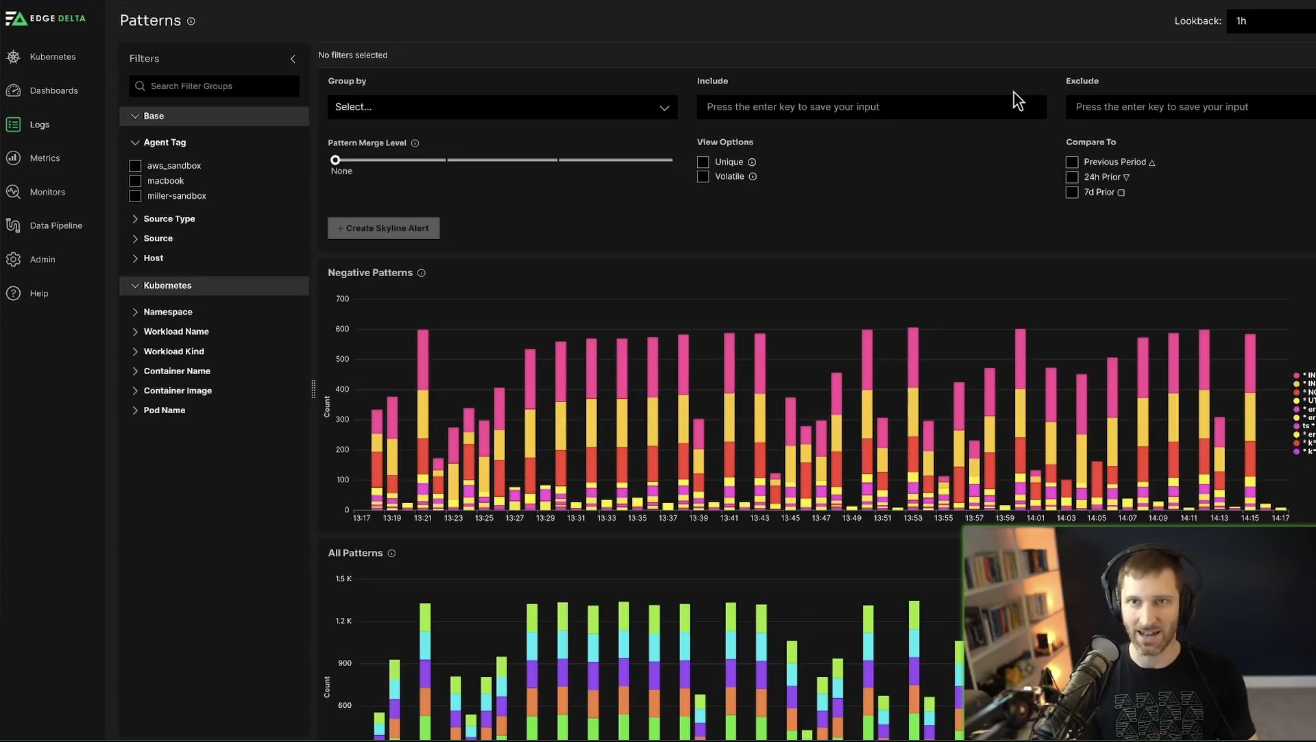Open the Group by Select dropdown
The width and height of the screenshot is (1316, 742).
pyautogui.click(x=502, y=107)
